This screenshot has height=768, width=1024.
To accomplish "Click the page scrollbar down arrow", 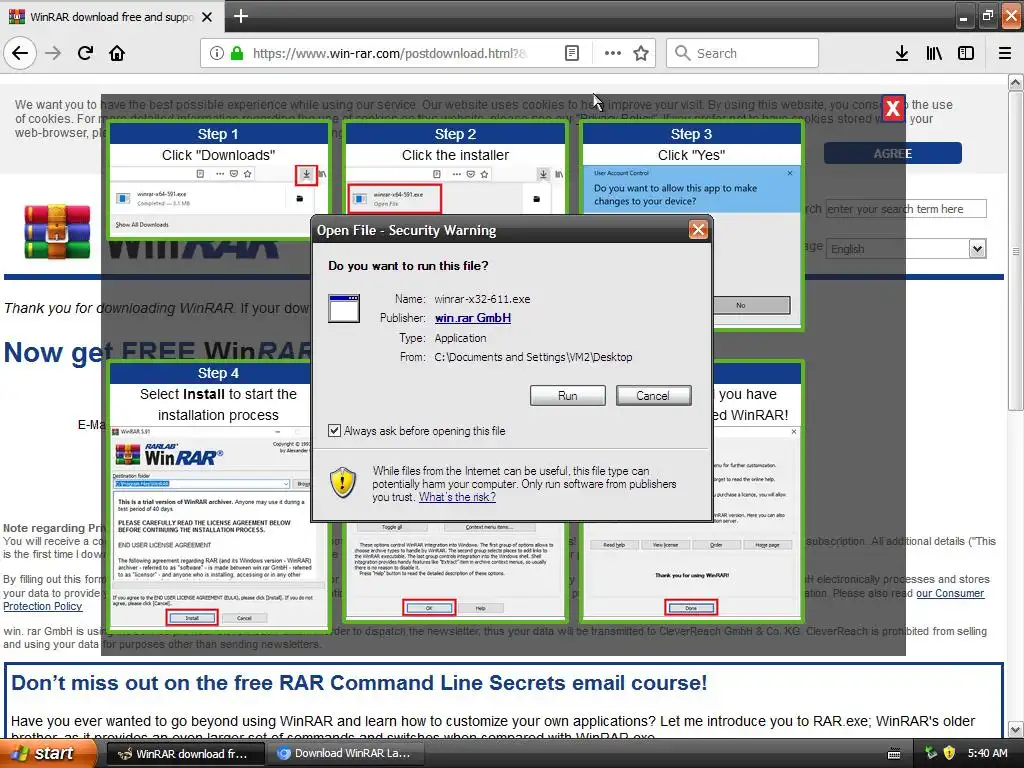I will 1015,729.
